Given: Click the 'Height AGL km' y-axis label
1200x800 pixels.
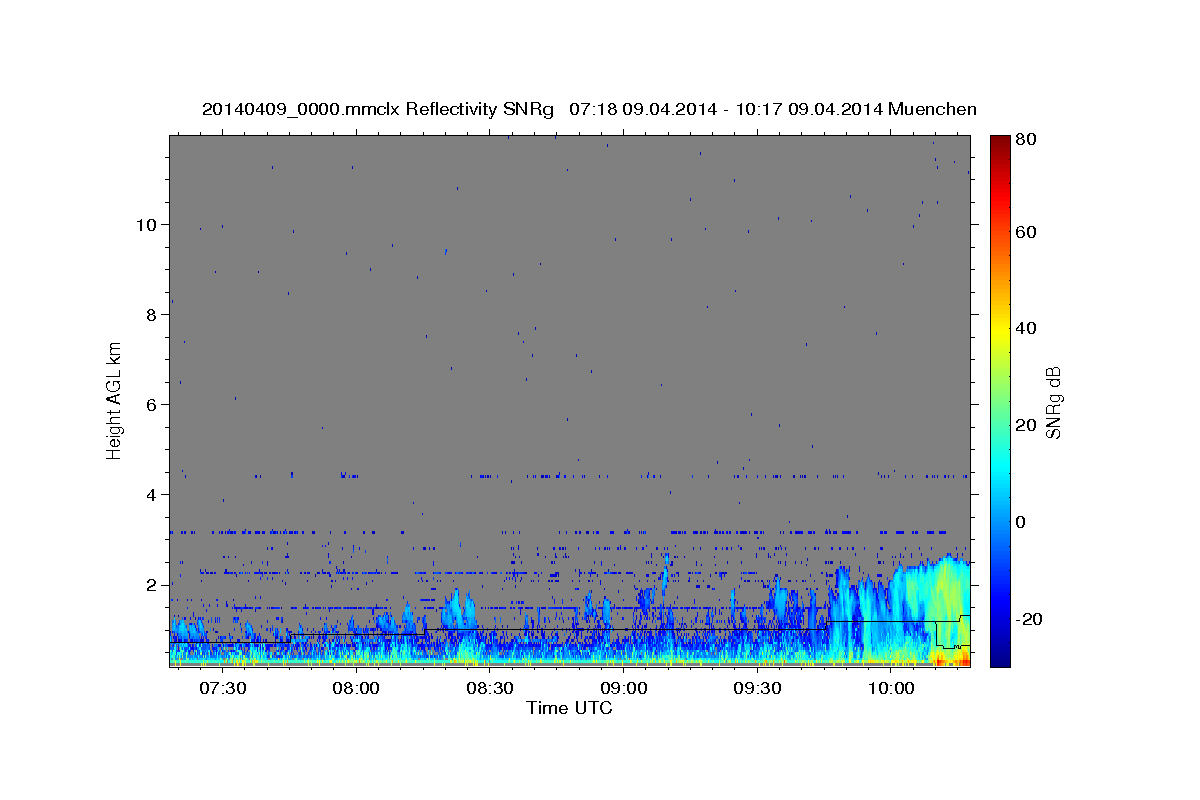Looking at the screenshot, I should click(x=115, y=401).
